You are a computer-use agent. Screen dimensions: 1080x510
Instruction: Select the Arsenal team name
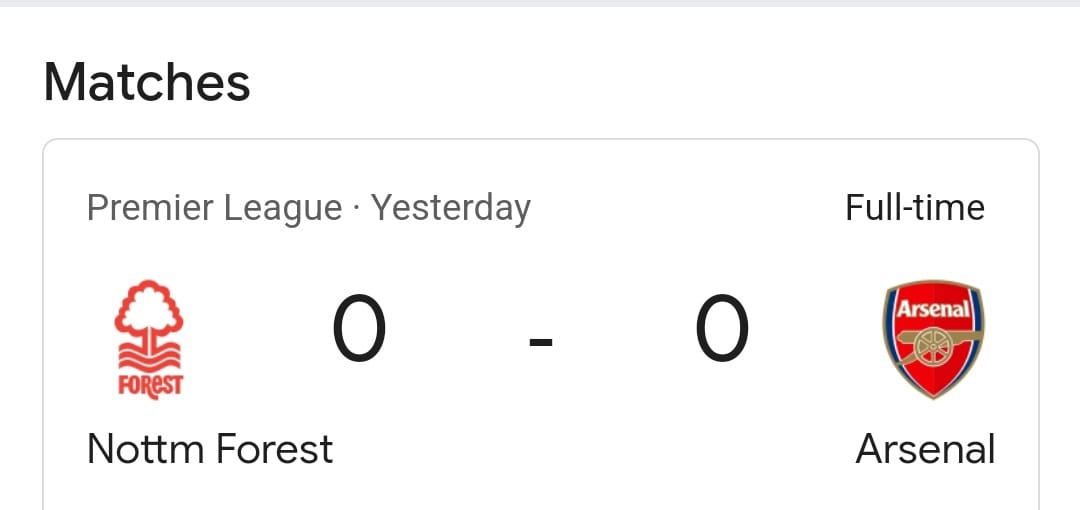(x=925, y=449)
